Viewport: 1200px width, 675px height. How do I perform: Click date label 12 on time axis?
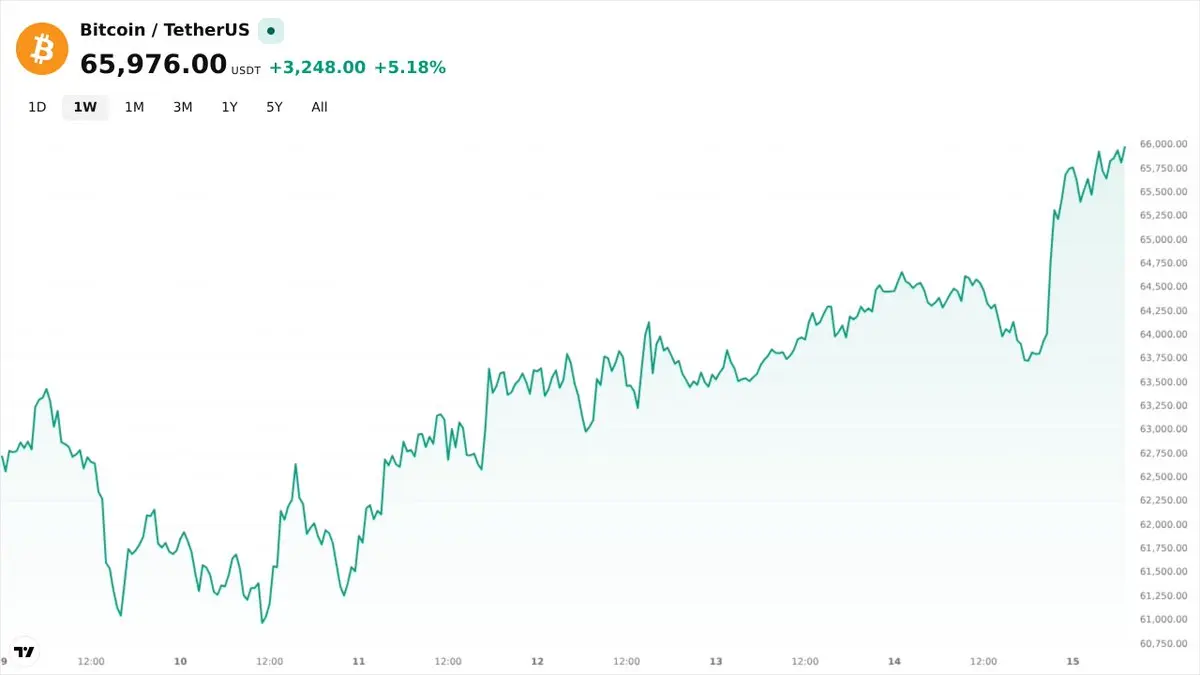coord(537,661)
